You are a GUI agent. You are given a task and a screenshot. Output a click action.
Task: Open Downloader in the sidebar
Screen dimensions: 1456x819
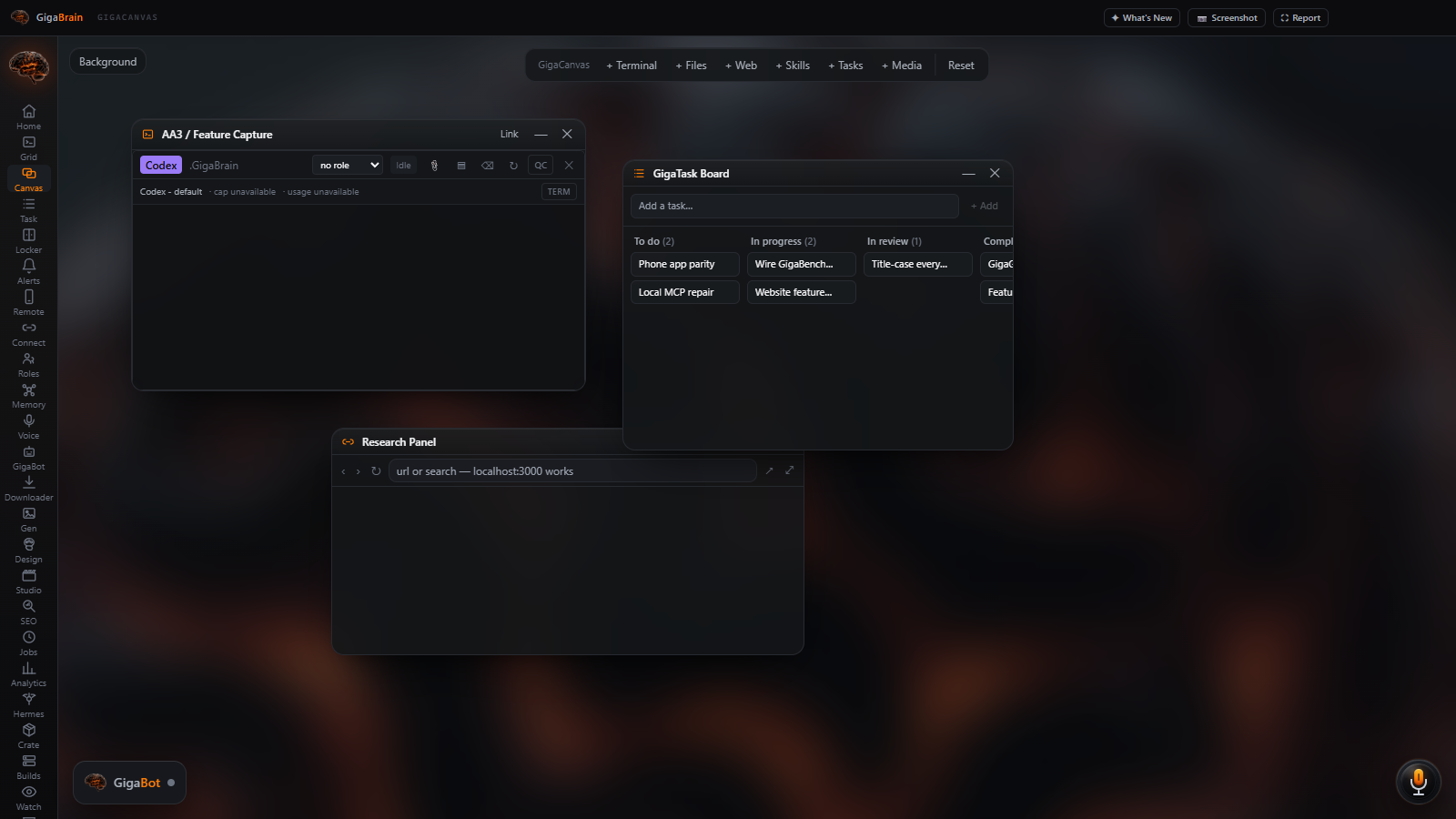(28, 488)
